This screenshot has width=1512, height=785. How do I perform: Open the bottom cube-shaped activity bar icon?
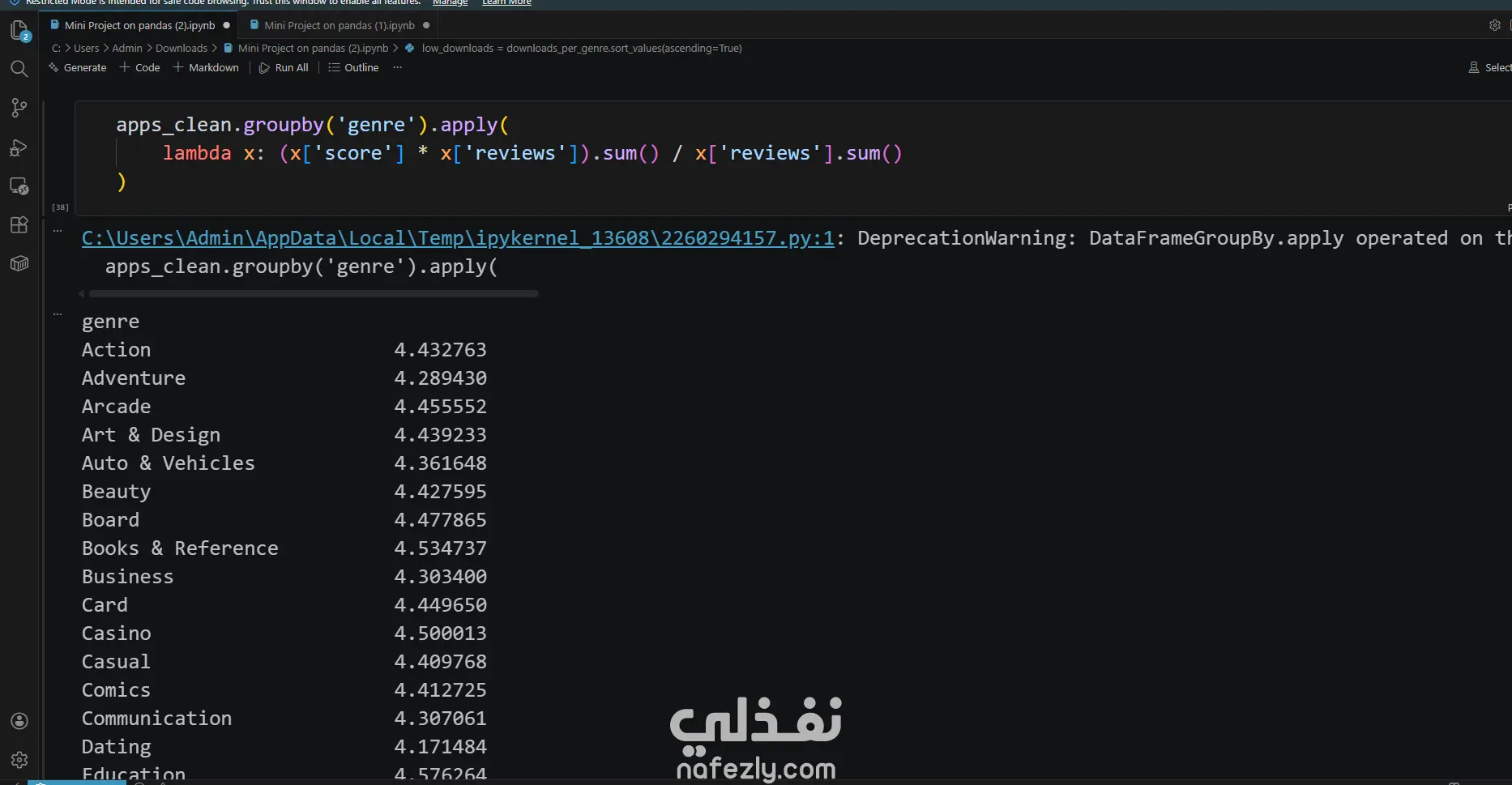(x=19, y=263)
